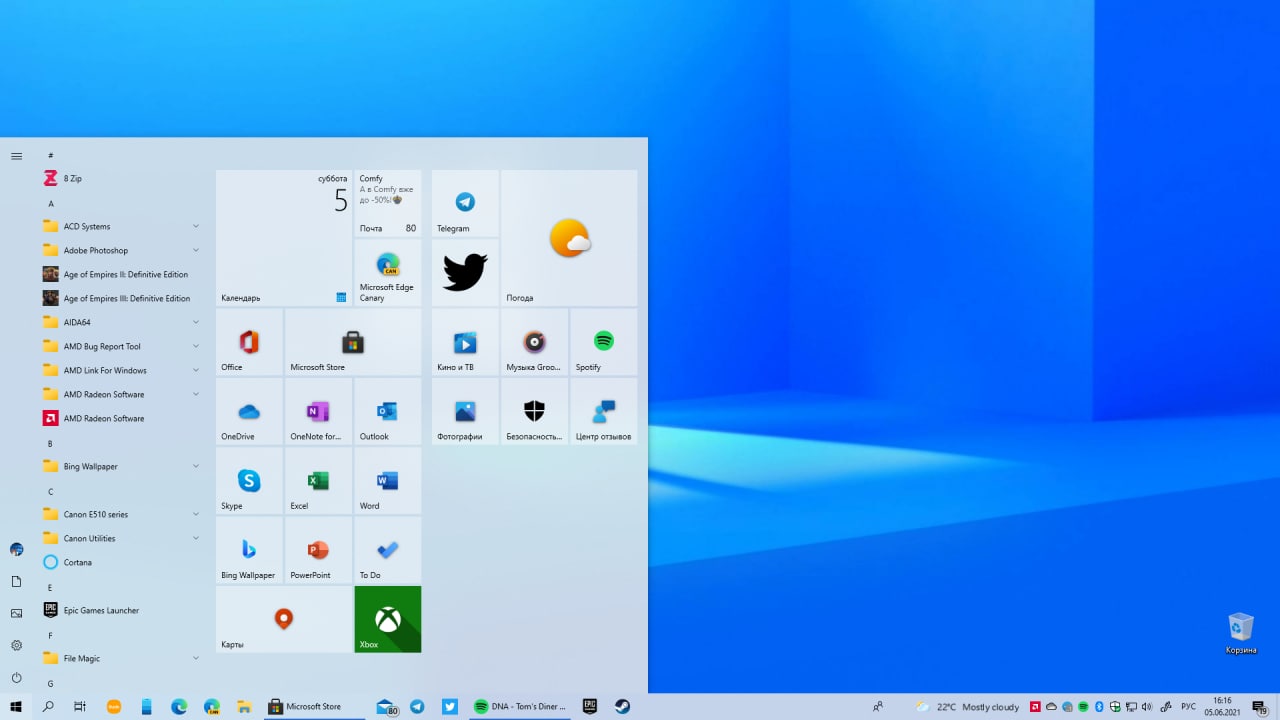Image resolution: width=1280 pixels, height=720 pixels.
Task: Expand the Canon Utilities folder
Action: [121, 538]
